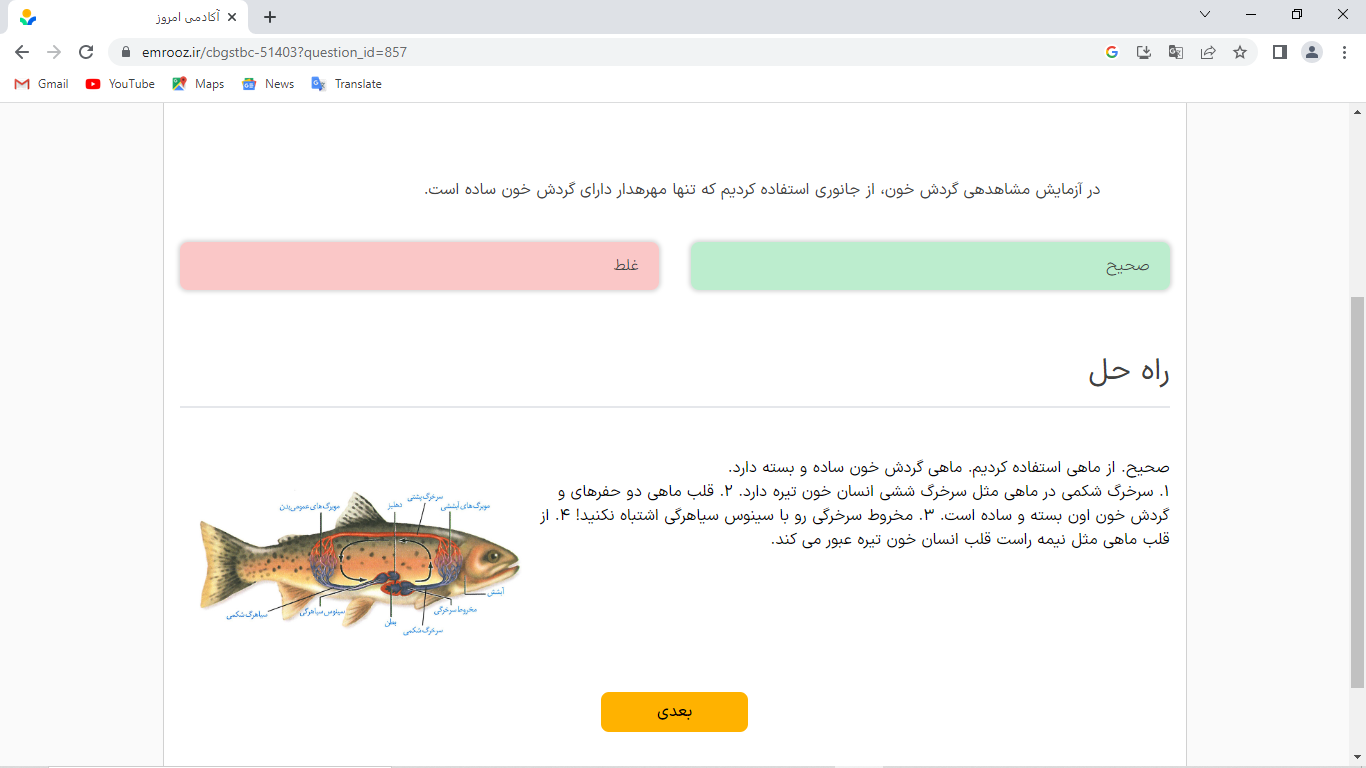
Task: Expand the tab search chevron
Action: point(1205,15)
